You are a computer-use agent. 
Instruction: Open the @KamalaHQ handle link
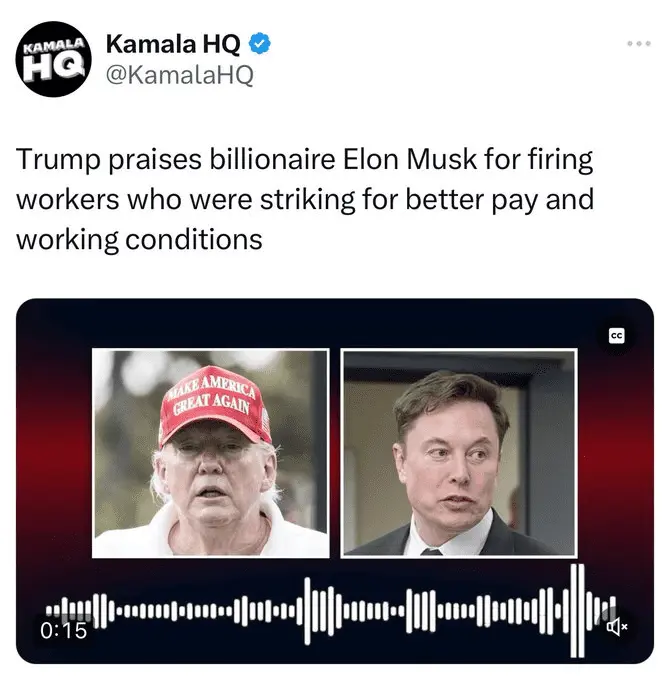[180, 75]
